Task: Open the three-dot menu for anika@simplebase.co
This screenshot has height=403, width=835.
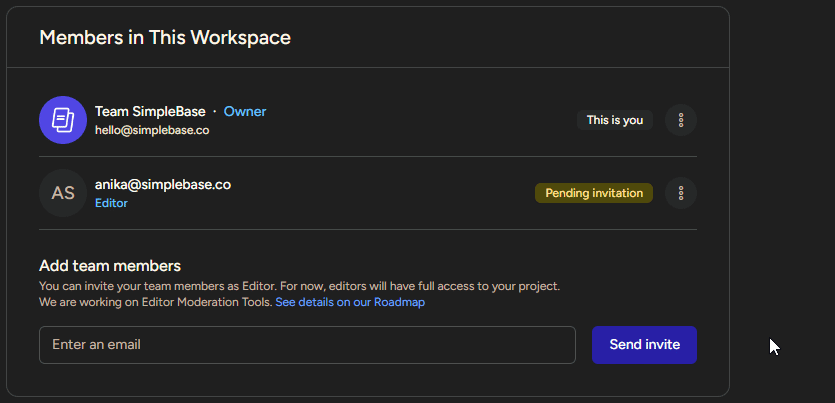Action: [681, 193]
